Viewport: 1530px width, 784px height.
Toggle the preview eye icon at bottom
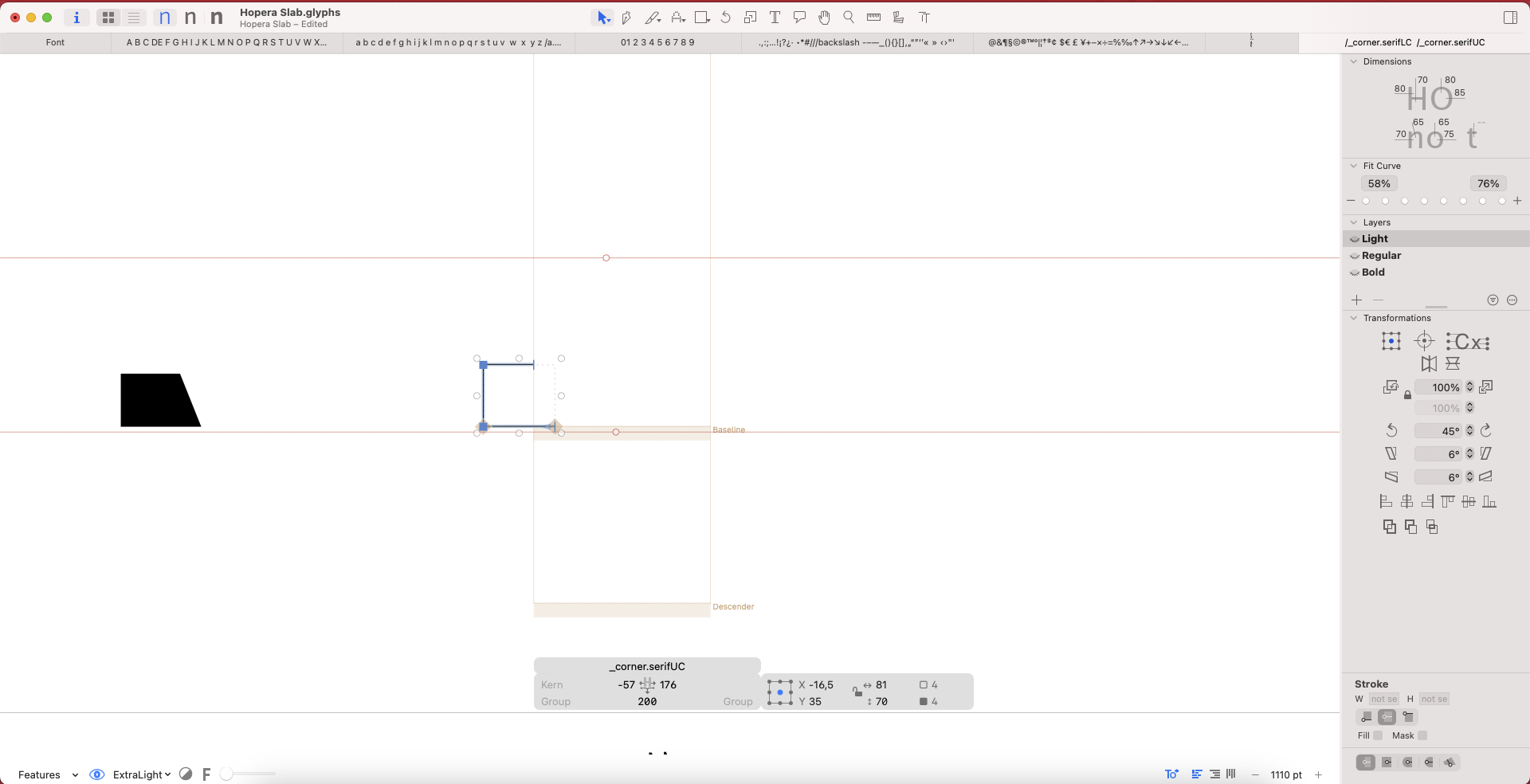97,774
